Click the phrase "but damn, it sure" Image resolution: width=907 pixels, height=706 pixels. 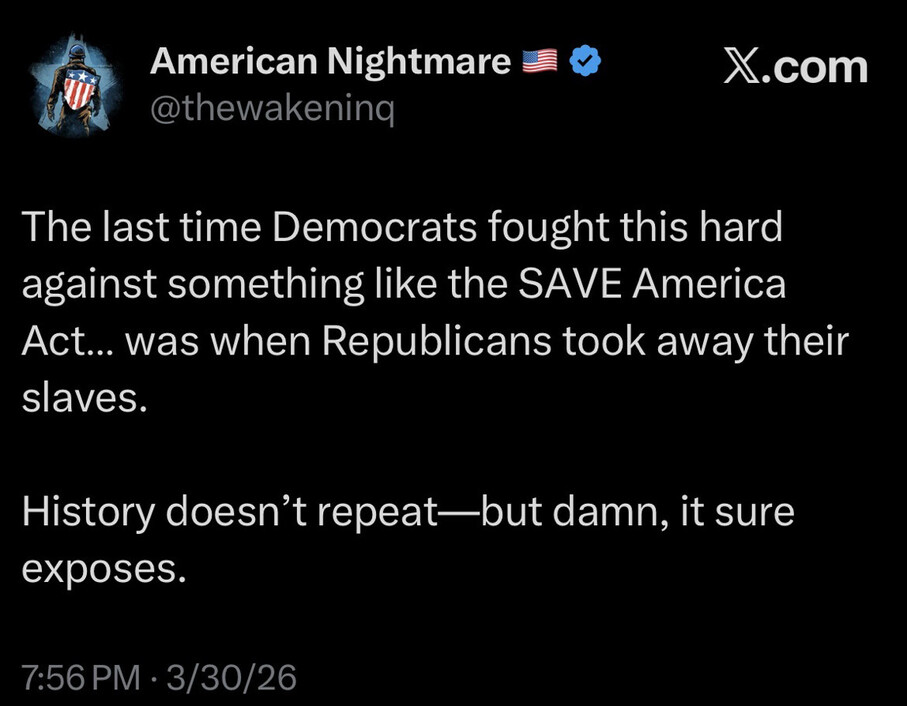tap(637, 513)
